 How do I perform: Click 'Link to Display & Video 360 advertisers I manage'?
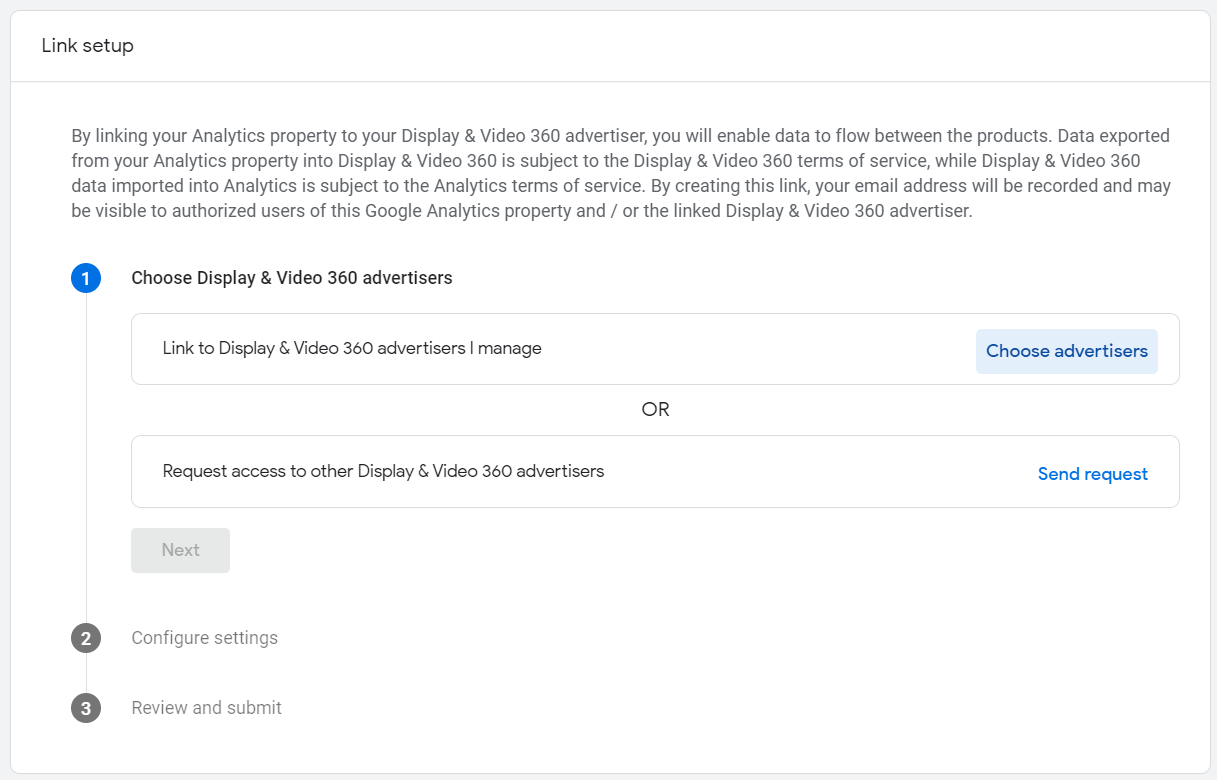352,349
